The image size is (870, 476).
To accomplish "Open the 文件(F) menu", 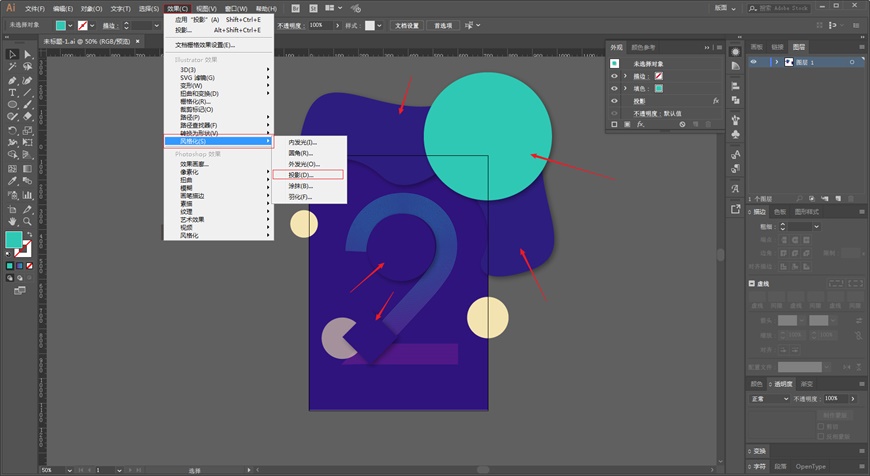I will (34, 9).
